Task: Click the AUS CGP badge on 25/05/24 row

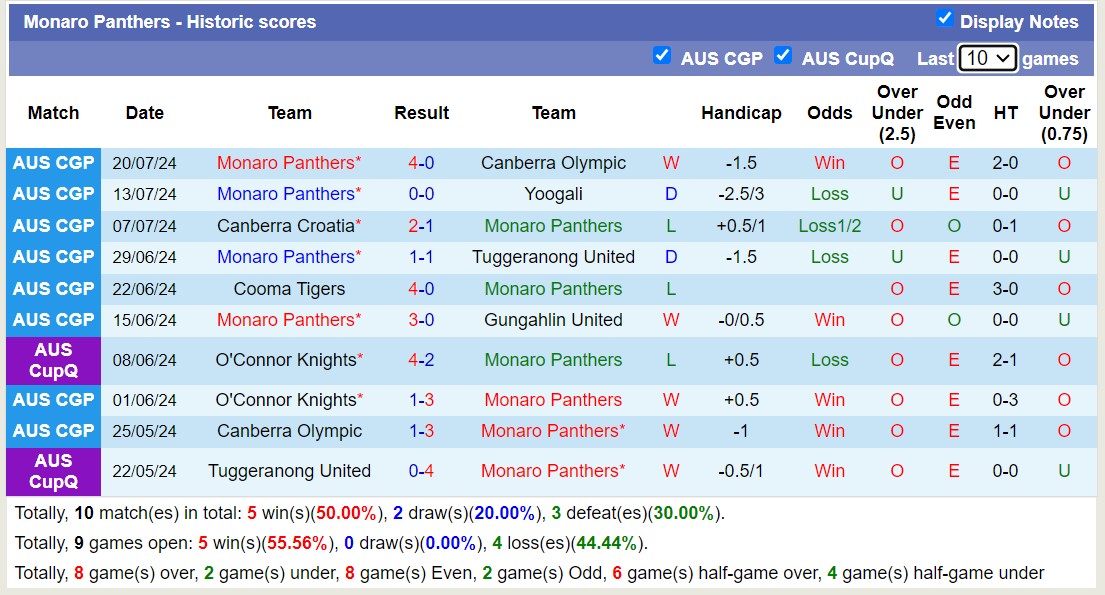Action: [53, 431]
